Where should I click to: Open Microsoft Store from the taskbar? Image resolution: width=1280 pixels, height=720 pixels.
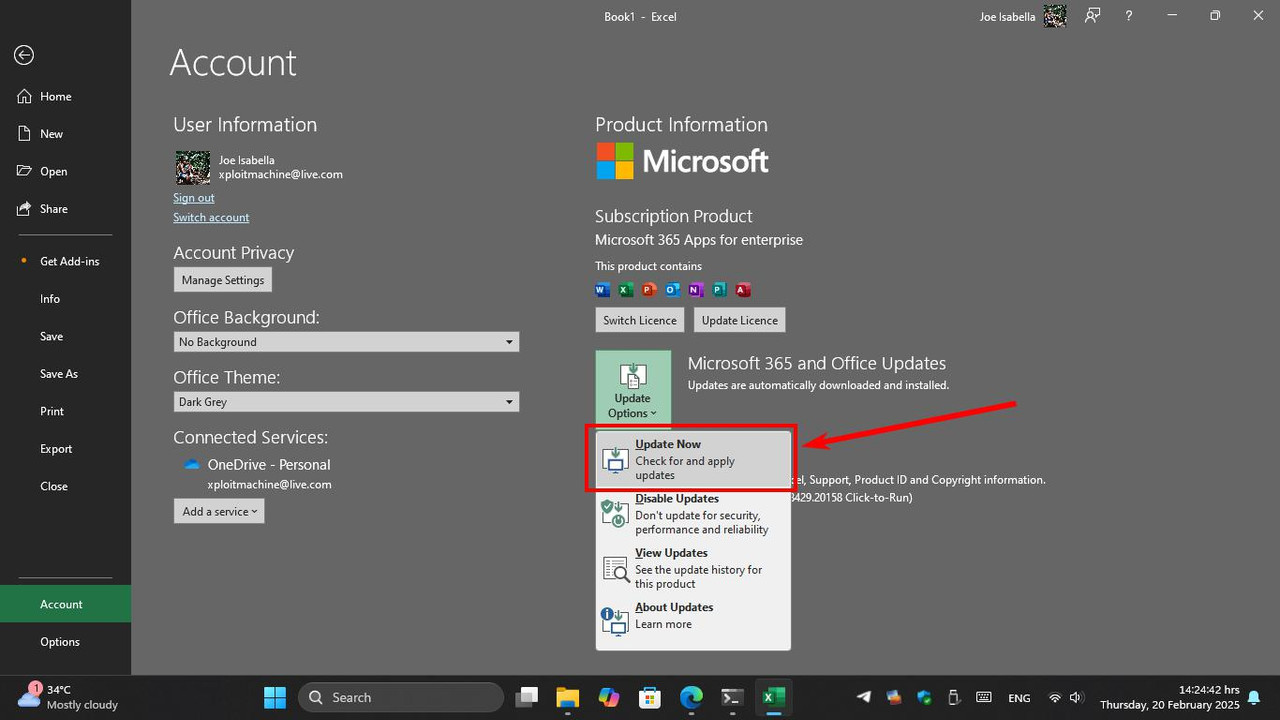[x=650, y=697]
